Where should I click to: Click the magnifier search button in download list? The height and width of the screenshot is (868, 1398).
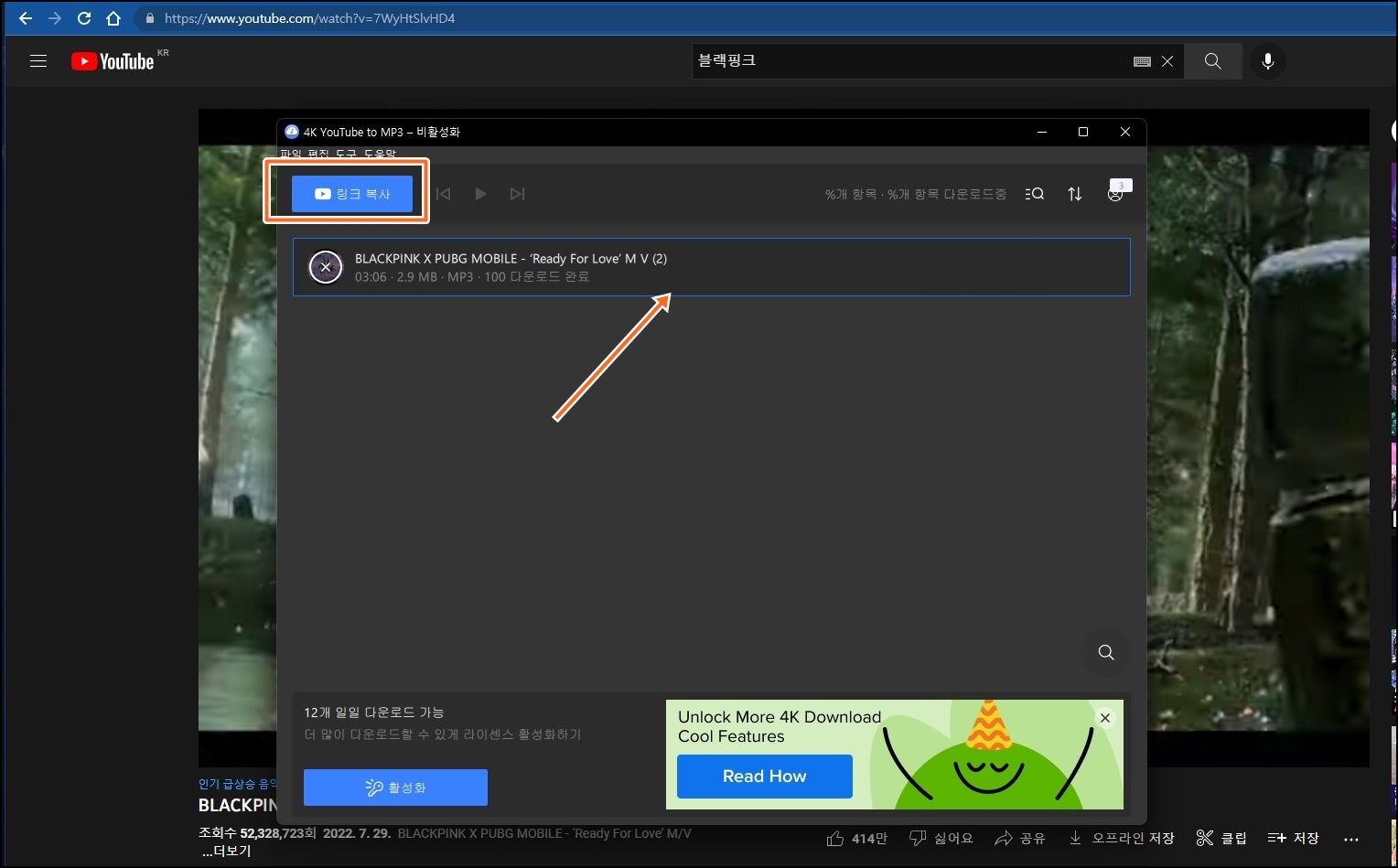(x=1106, y=652)
